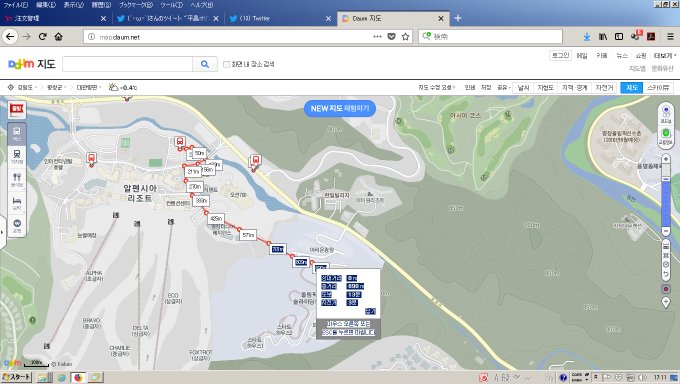The width and height of the screenshot is (680, 384).
Task: Open the 공유 share dropdown
Action: point(503,88)
